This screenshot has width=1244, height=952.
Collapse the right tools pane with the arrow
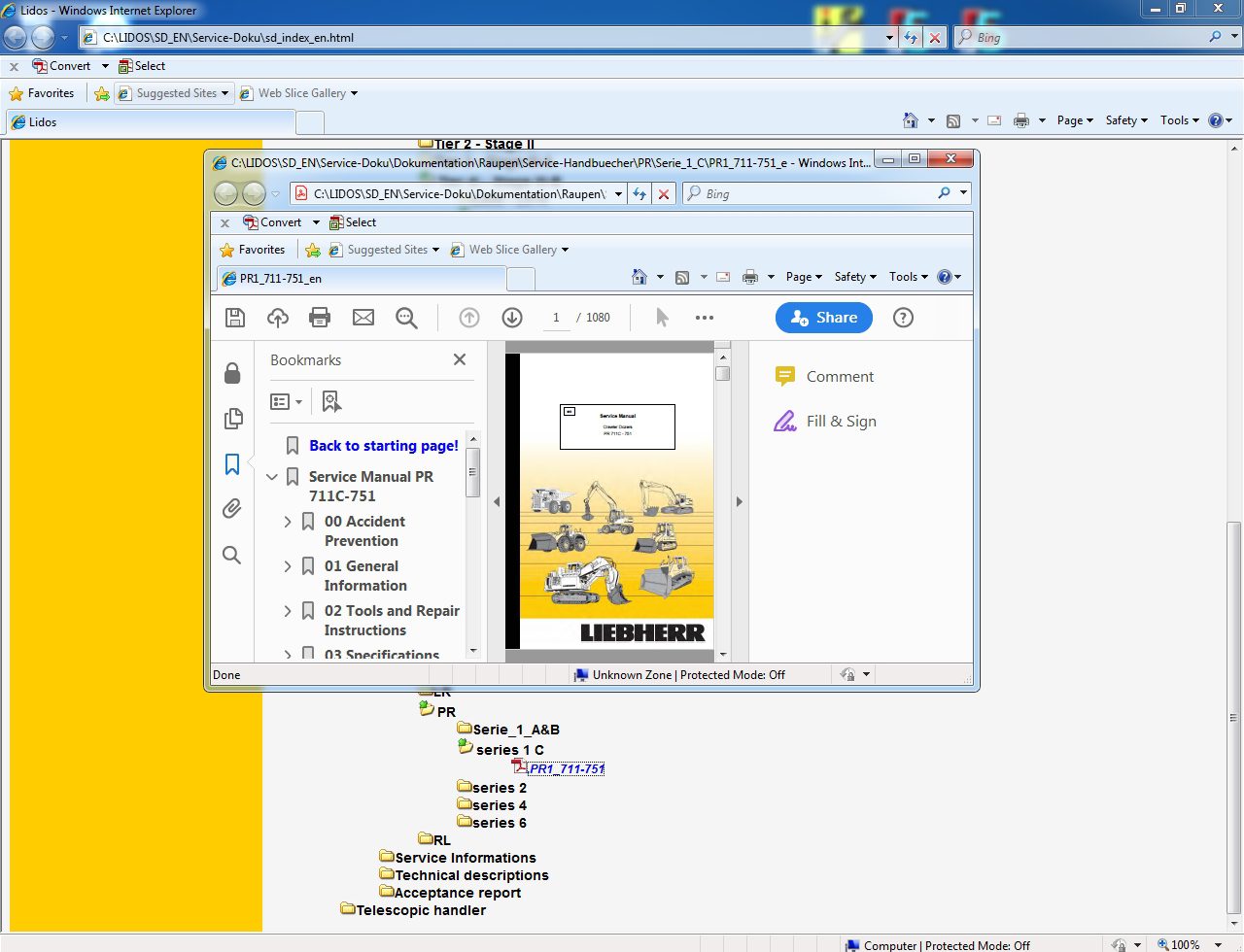(739, 502)
